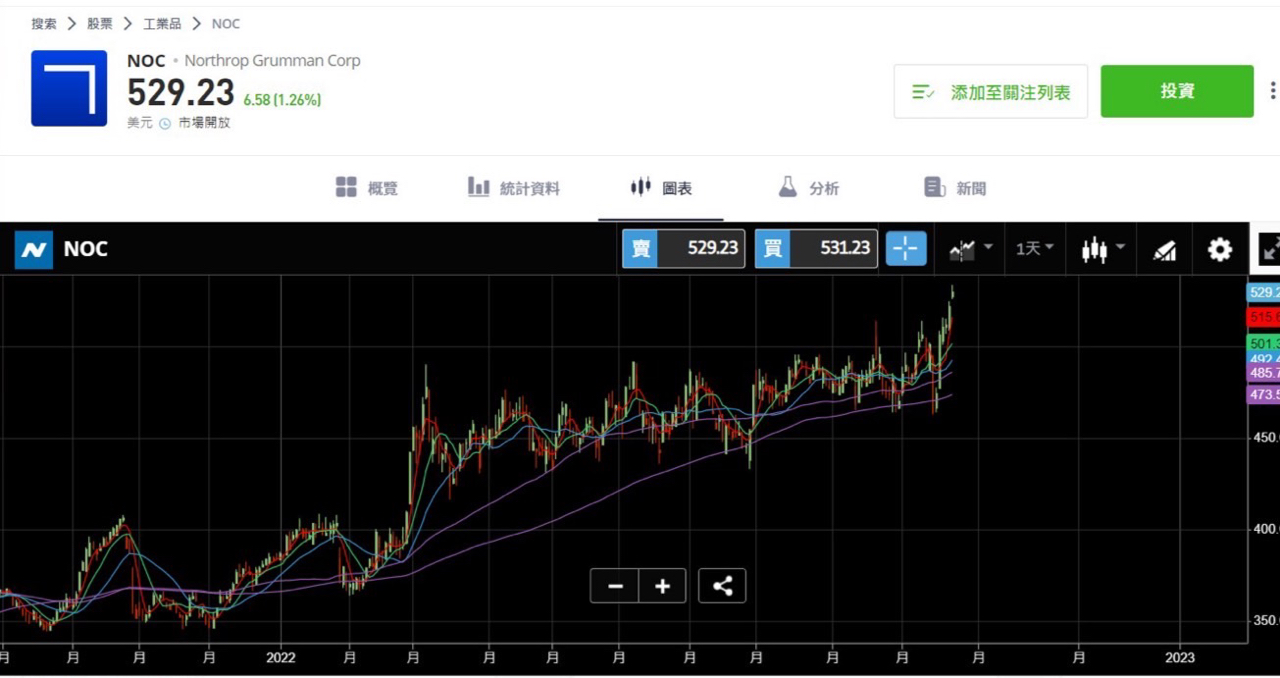Image resolution: width=1280 pixels, height=678 pixels.
Task: Click the 2022 axis label
Action: coord(280,658)
